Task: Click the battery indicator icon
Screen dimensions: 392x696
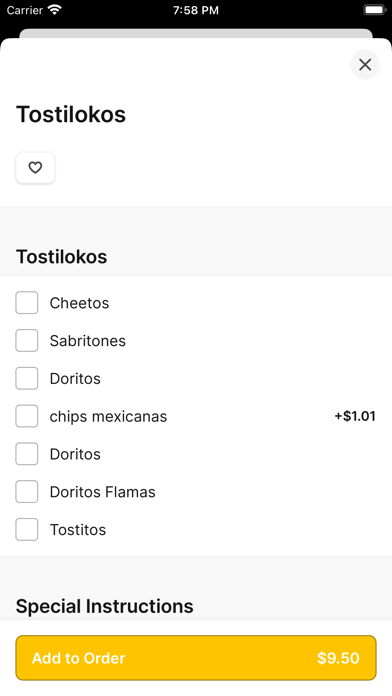Action: pos(374,10)
